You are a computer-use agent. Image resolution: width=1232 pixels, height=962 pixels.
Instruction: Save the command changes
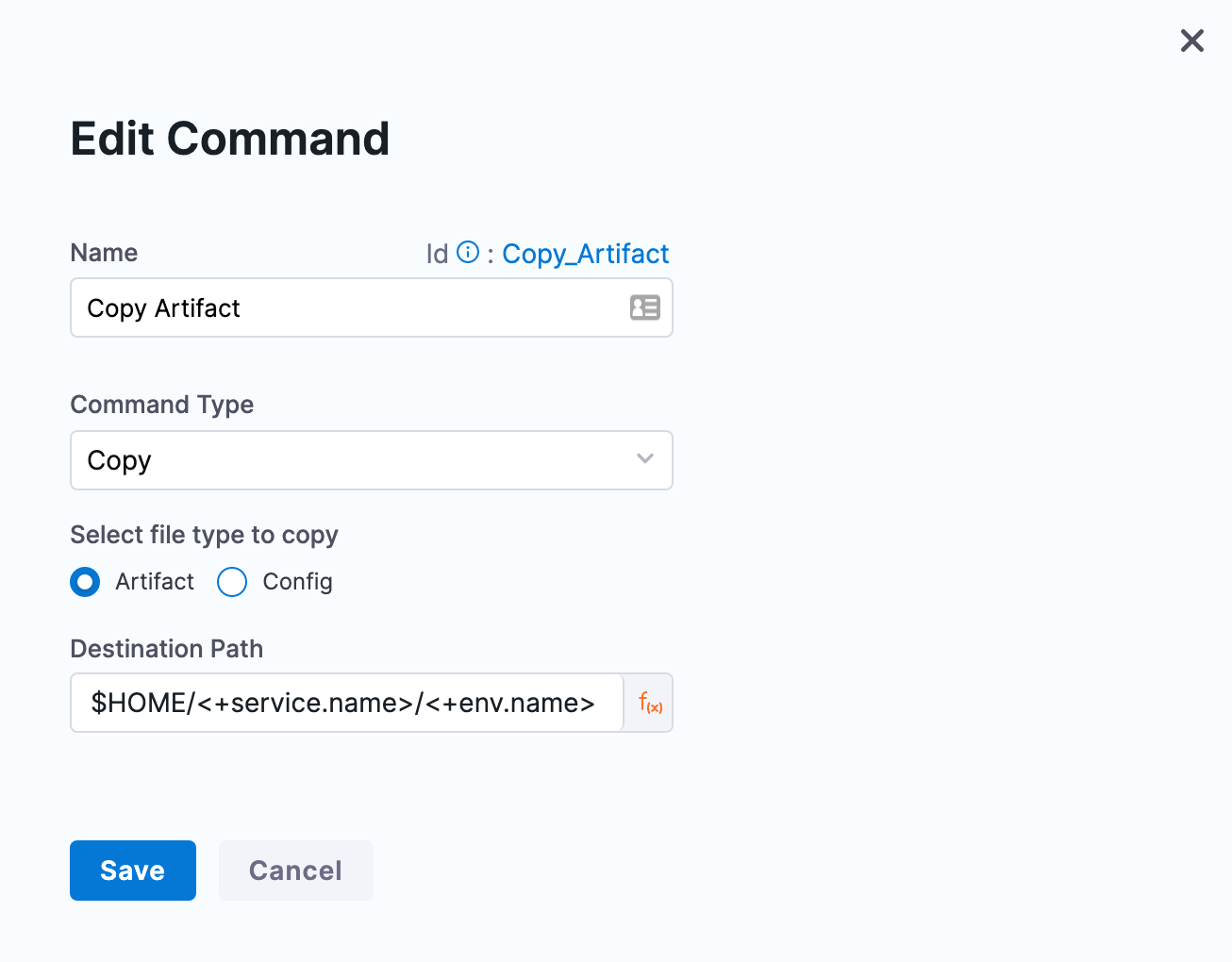133,871
